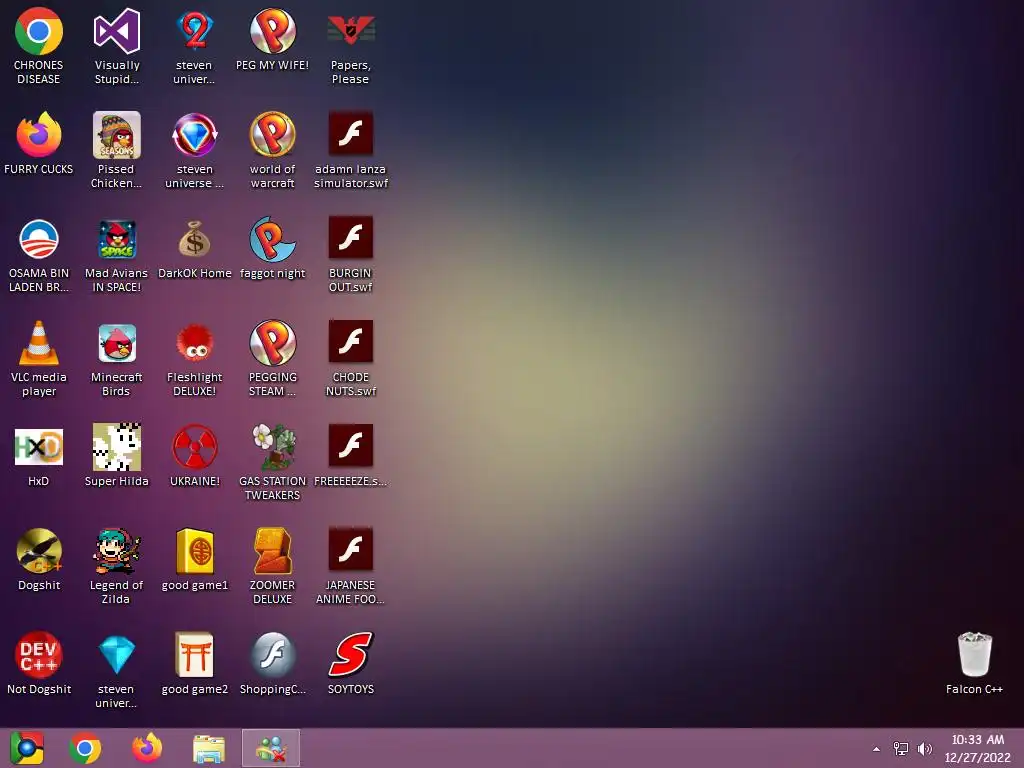Select the FREEEEEZE flash file

[351, 456]
